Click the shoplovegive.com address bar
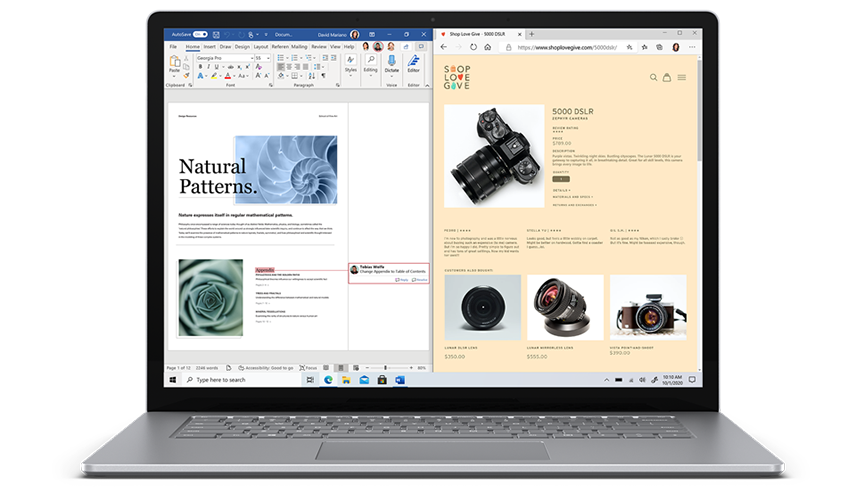864x492 pixels. pyautogui.click(x=567, y=47)
